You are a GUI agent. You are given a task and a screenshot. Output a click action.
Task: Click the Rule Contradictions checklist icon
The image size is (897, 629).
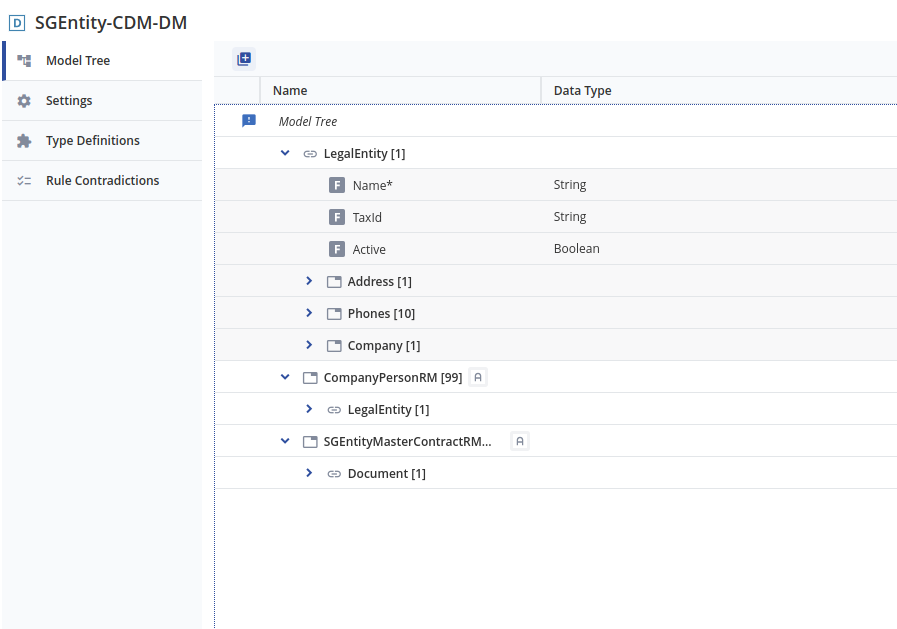click(24, 181)
